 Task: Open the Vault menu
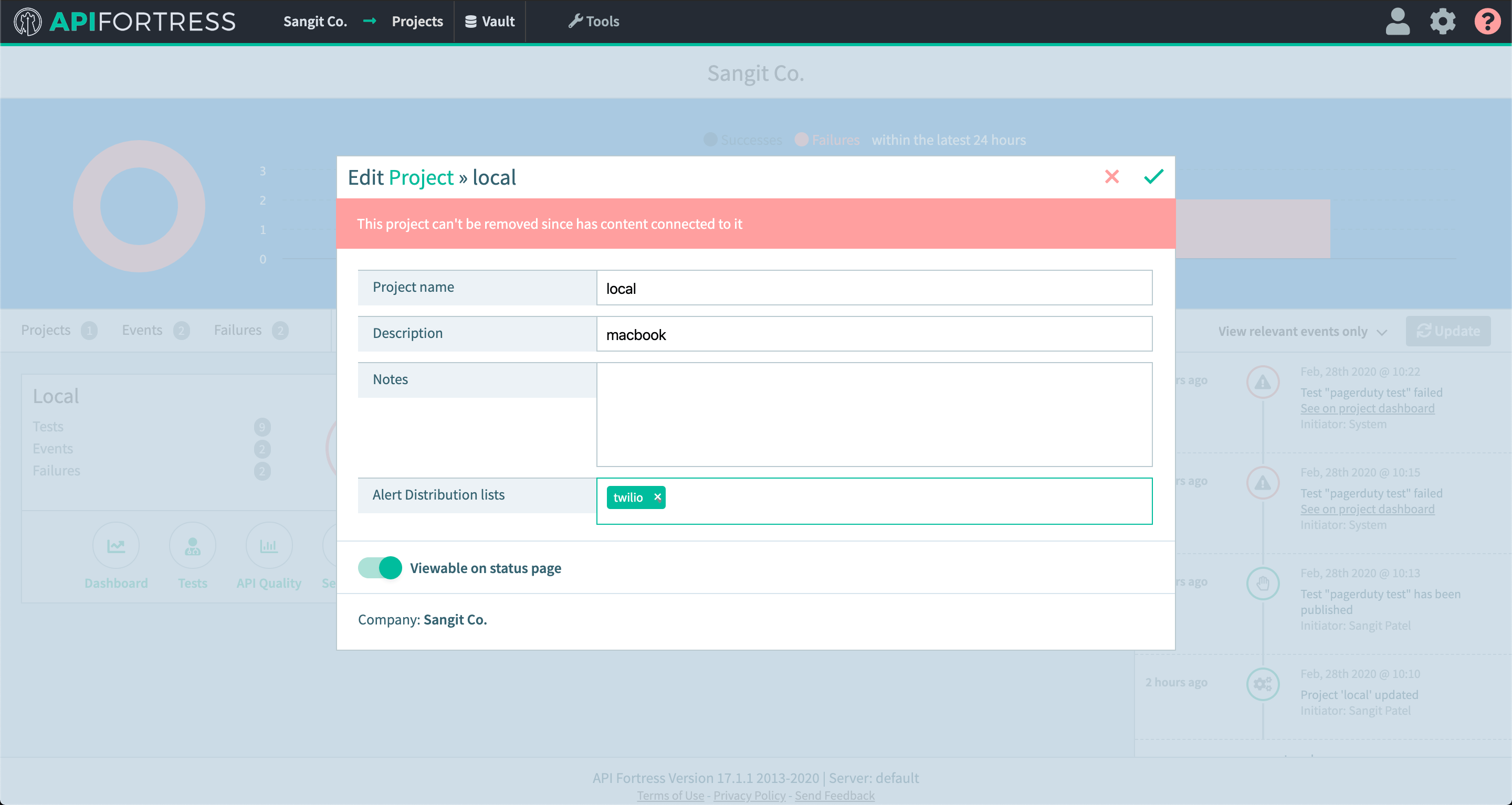coord(489,22)
